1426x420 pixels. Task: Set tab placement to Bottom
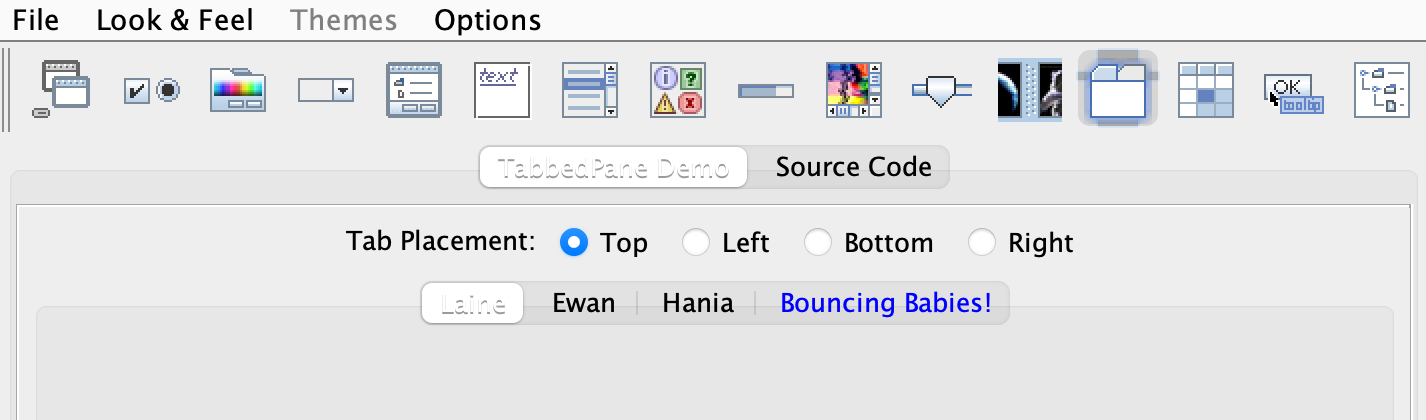pos(818,243)
